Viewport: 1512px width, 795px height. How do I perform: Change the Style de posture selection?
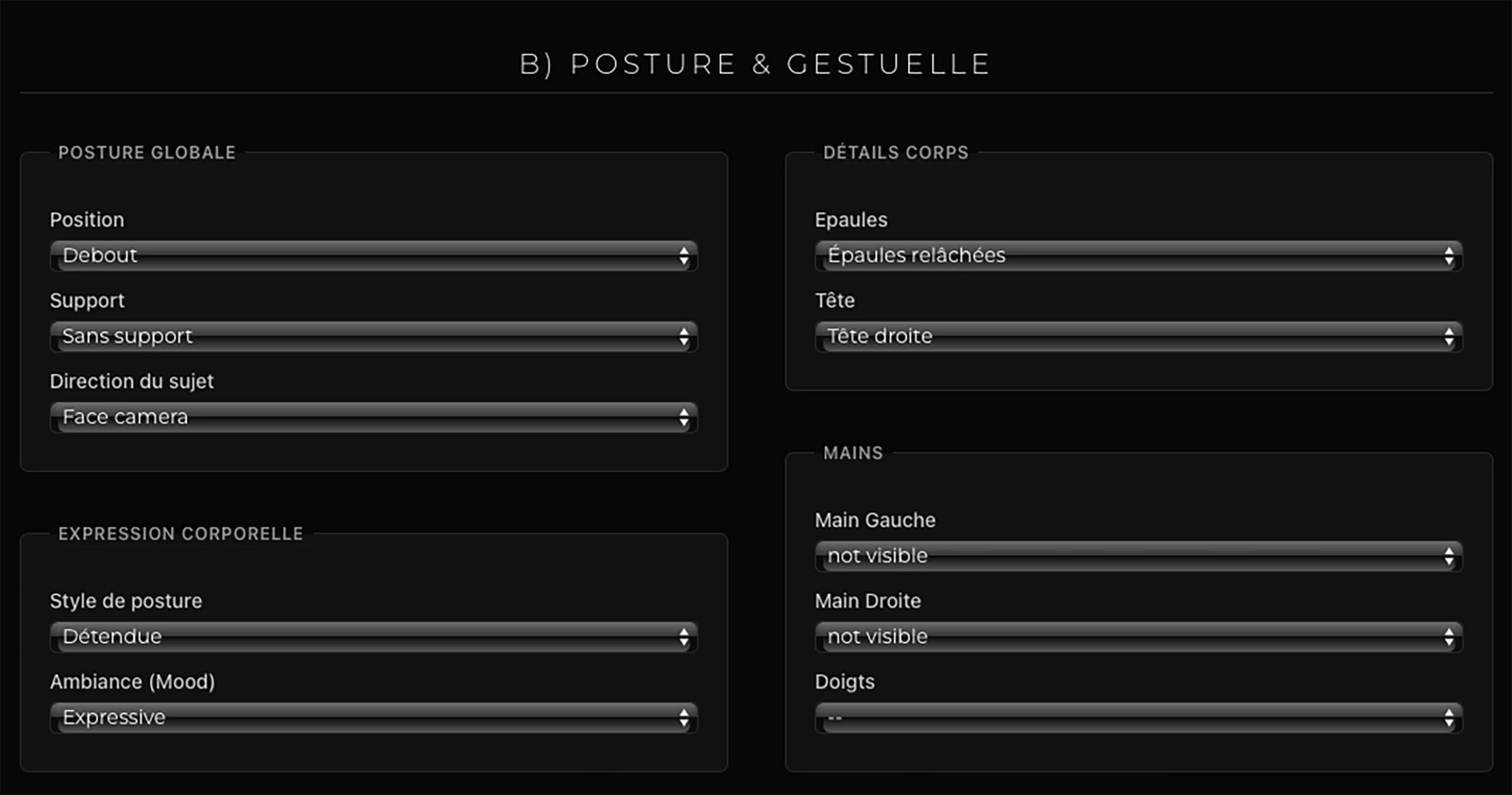click(373, 637)
